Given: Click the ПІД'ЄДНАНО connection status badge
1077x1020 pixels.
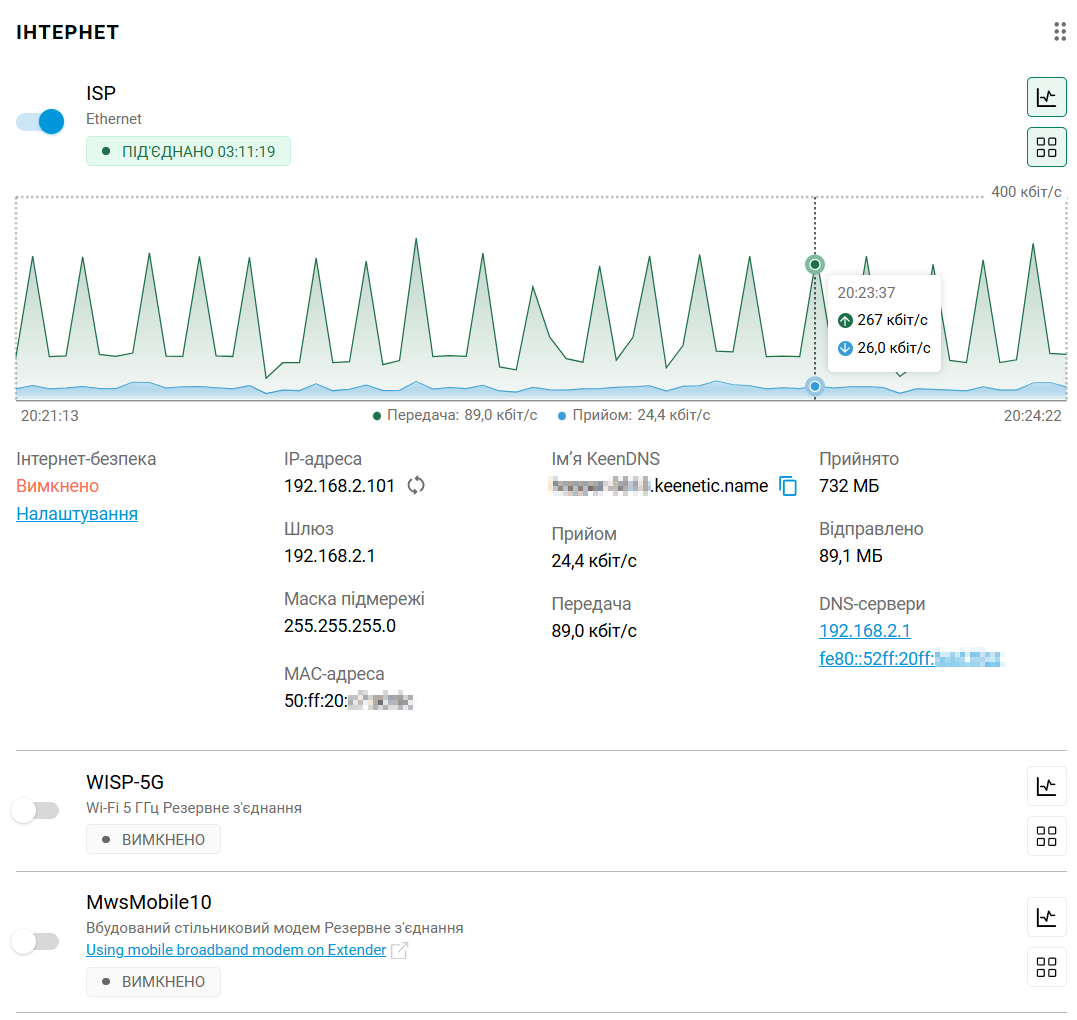Looking at the screenshot, I should 188,151.
